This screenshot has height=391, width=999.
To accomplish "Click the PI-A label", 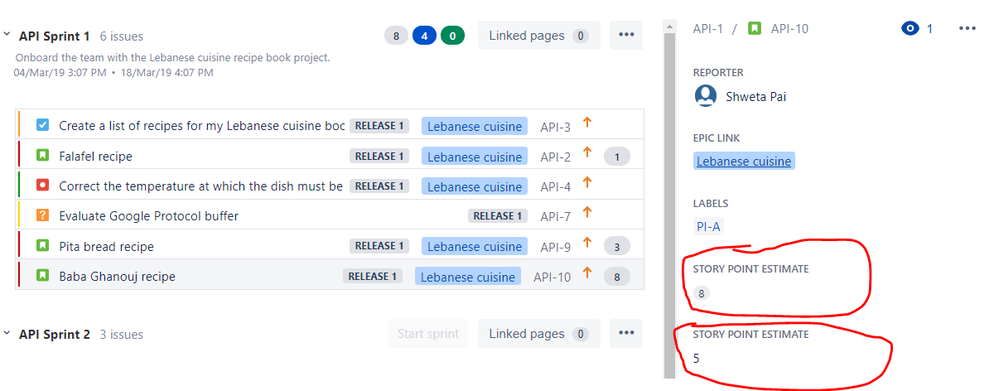I will pyautogui.click(x=708, y=227).
